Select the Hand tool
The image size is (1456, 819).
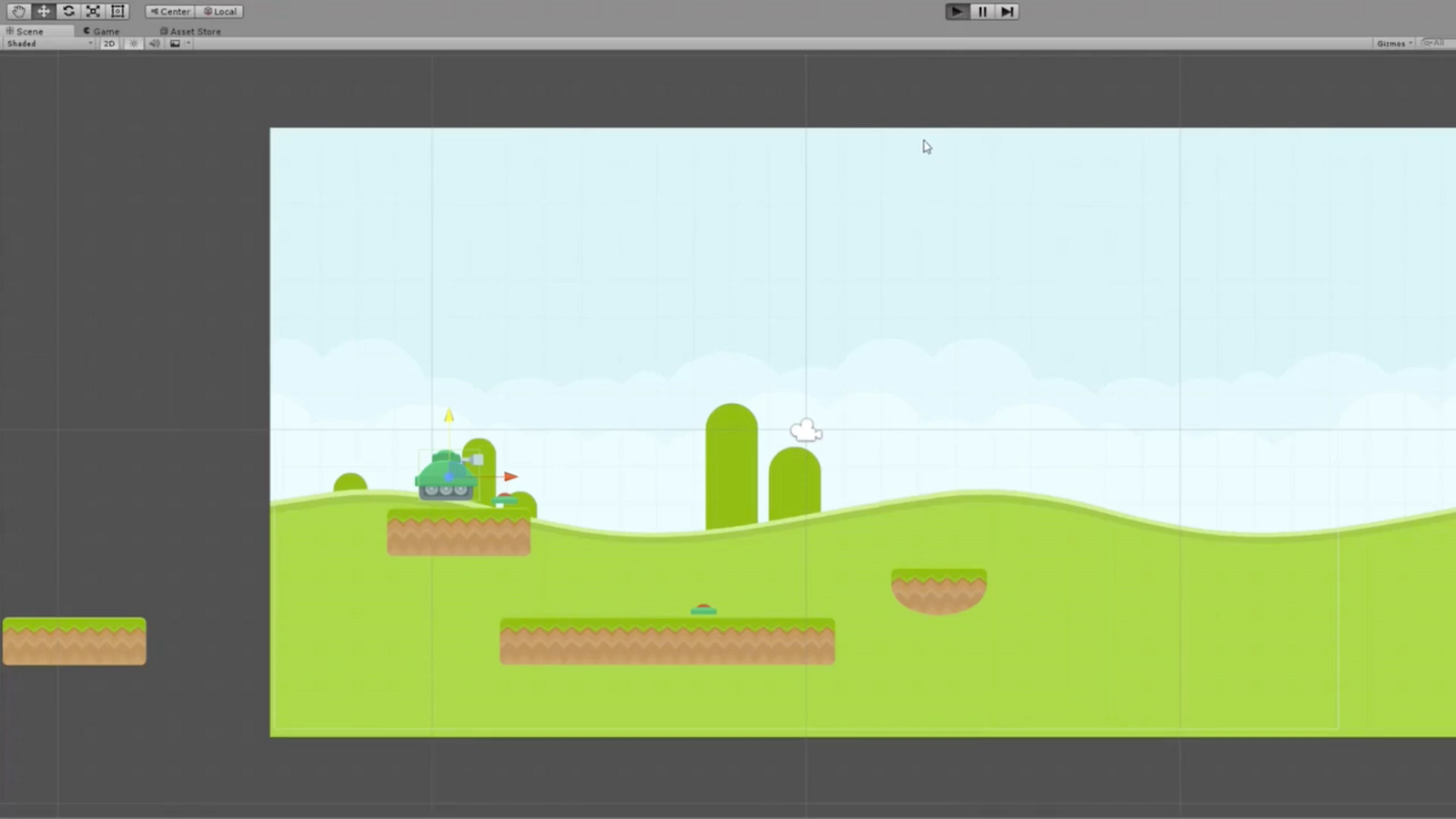(x=18, y=12)
